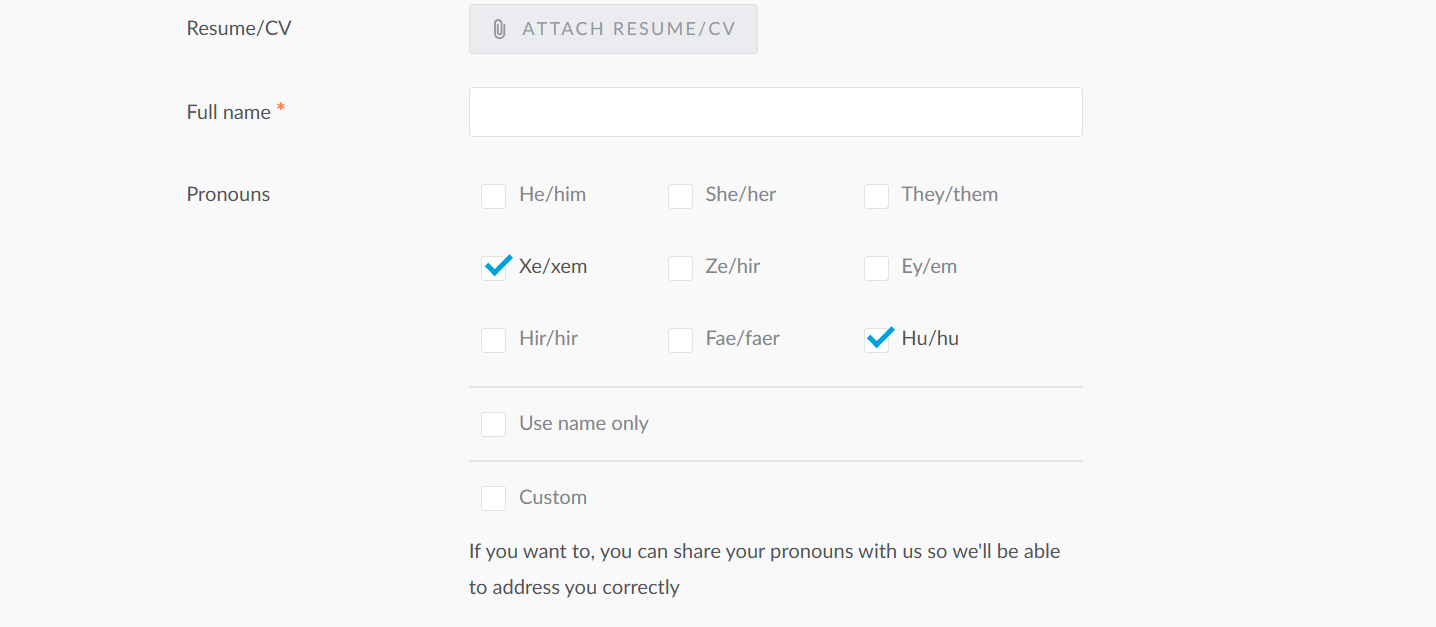Enable the Fae/faer pronoun option
This screenshot has width=1436, height=627.
tap(680, 340)
